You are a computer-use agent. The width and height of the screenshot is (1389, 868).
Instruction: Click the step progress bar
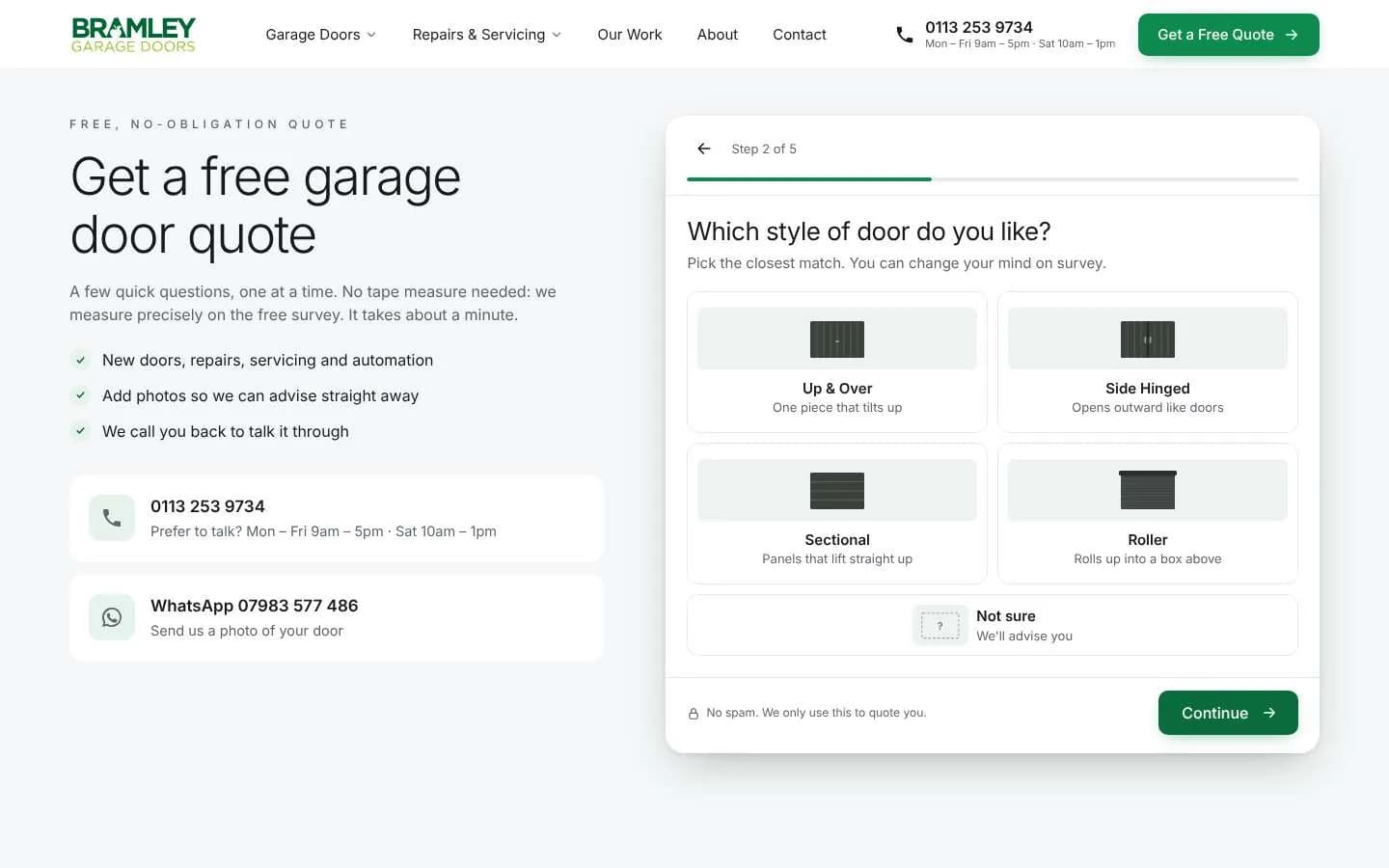tap(993, 179)
